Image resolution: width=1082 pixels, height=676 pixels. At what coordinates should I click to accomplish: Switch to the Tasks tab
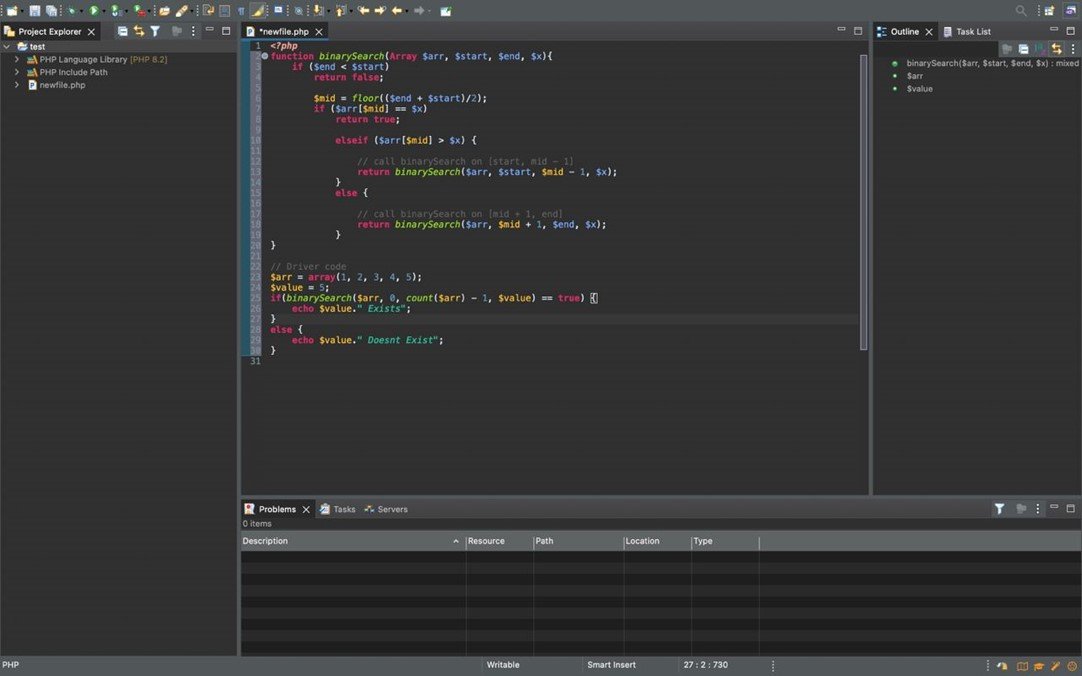point(337,509)
